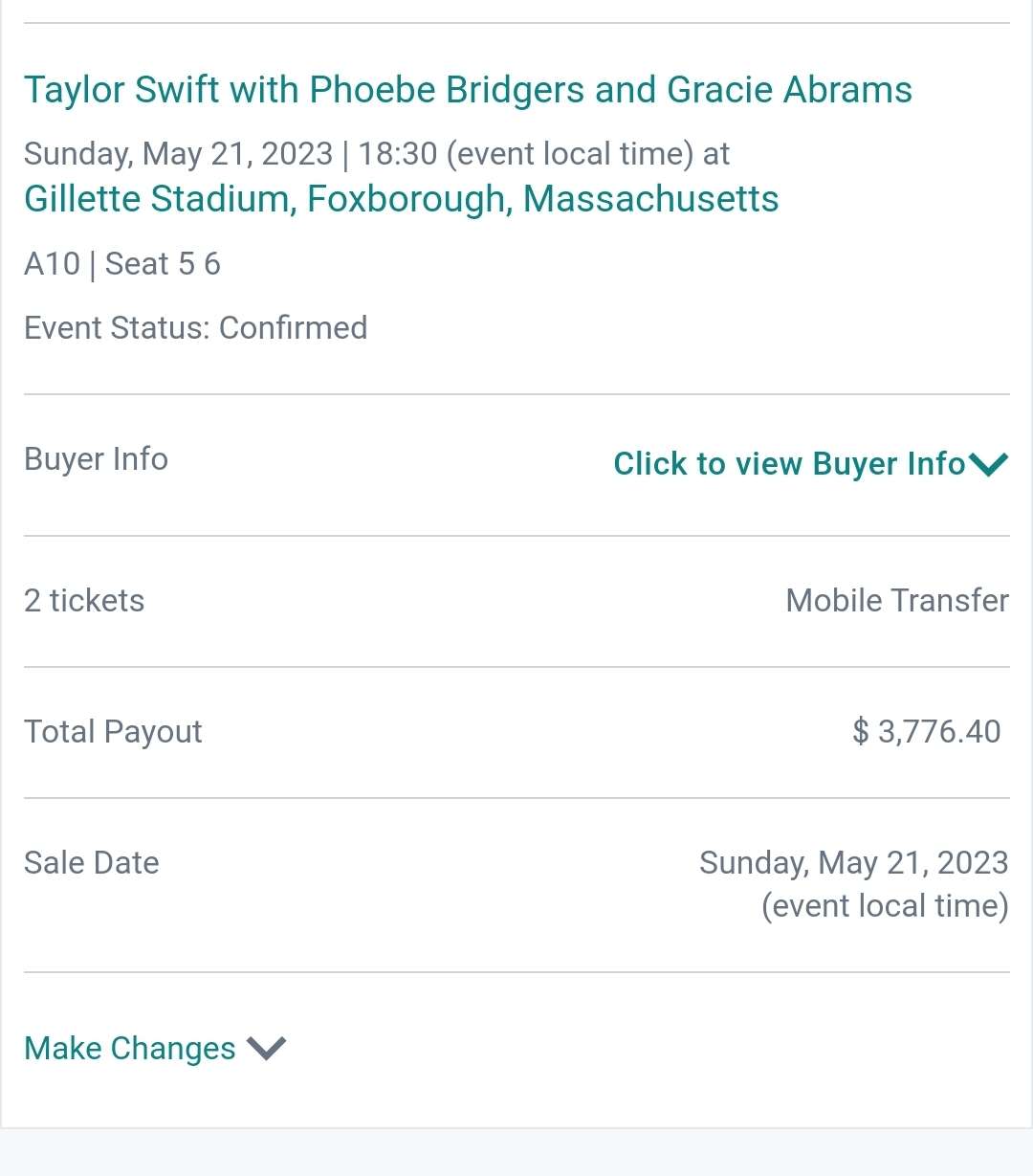Screen dimensions: 1033x1176
Task: Click the Sale Date label
Action: [x=92, y=863]
